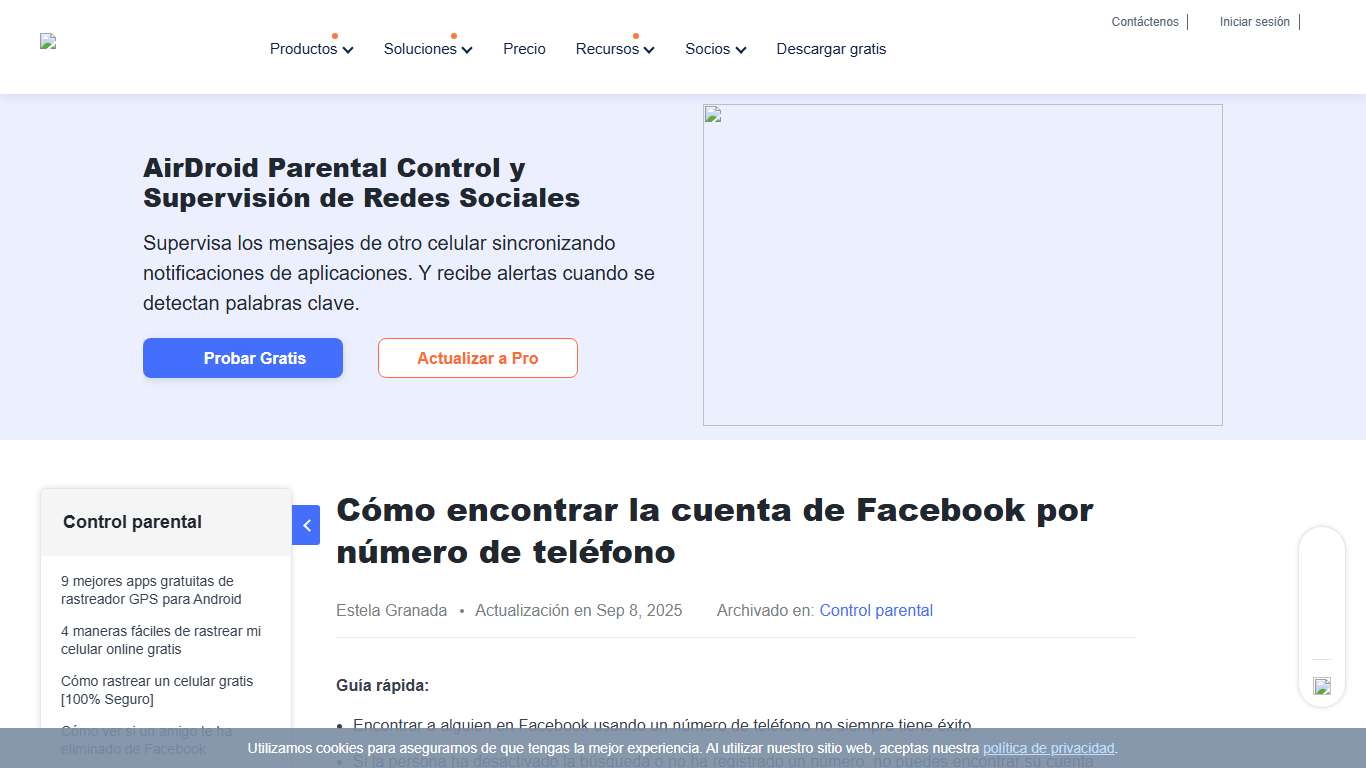This screenshot has width=1366, height=768.
Task: Collapse the Control parental sidebar
Action: [306, 525]
